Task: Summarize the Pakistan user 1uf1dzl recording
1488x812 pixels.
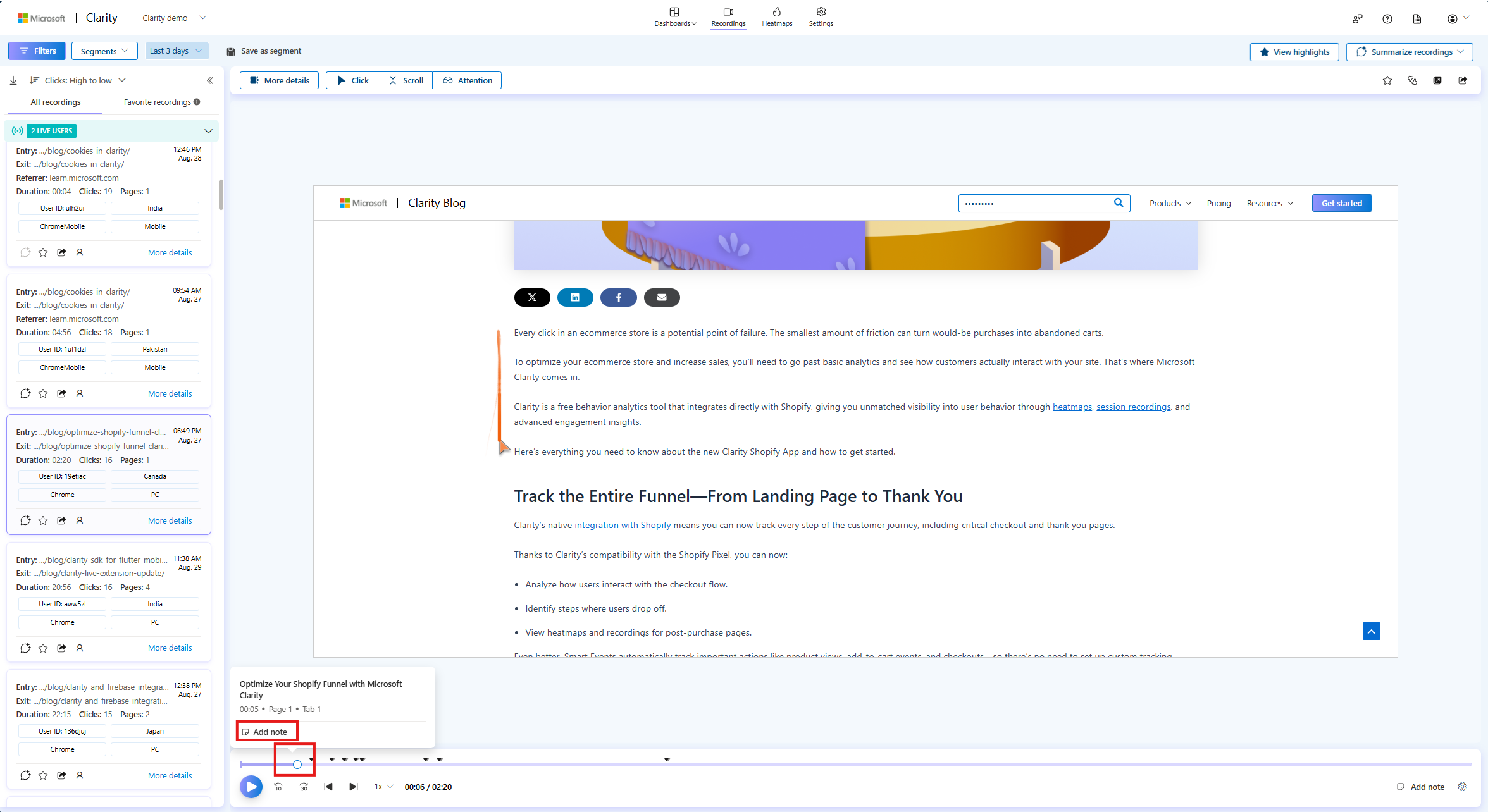Action: point(25,393)
